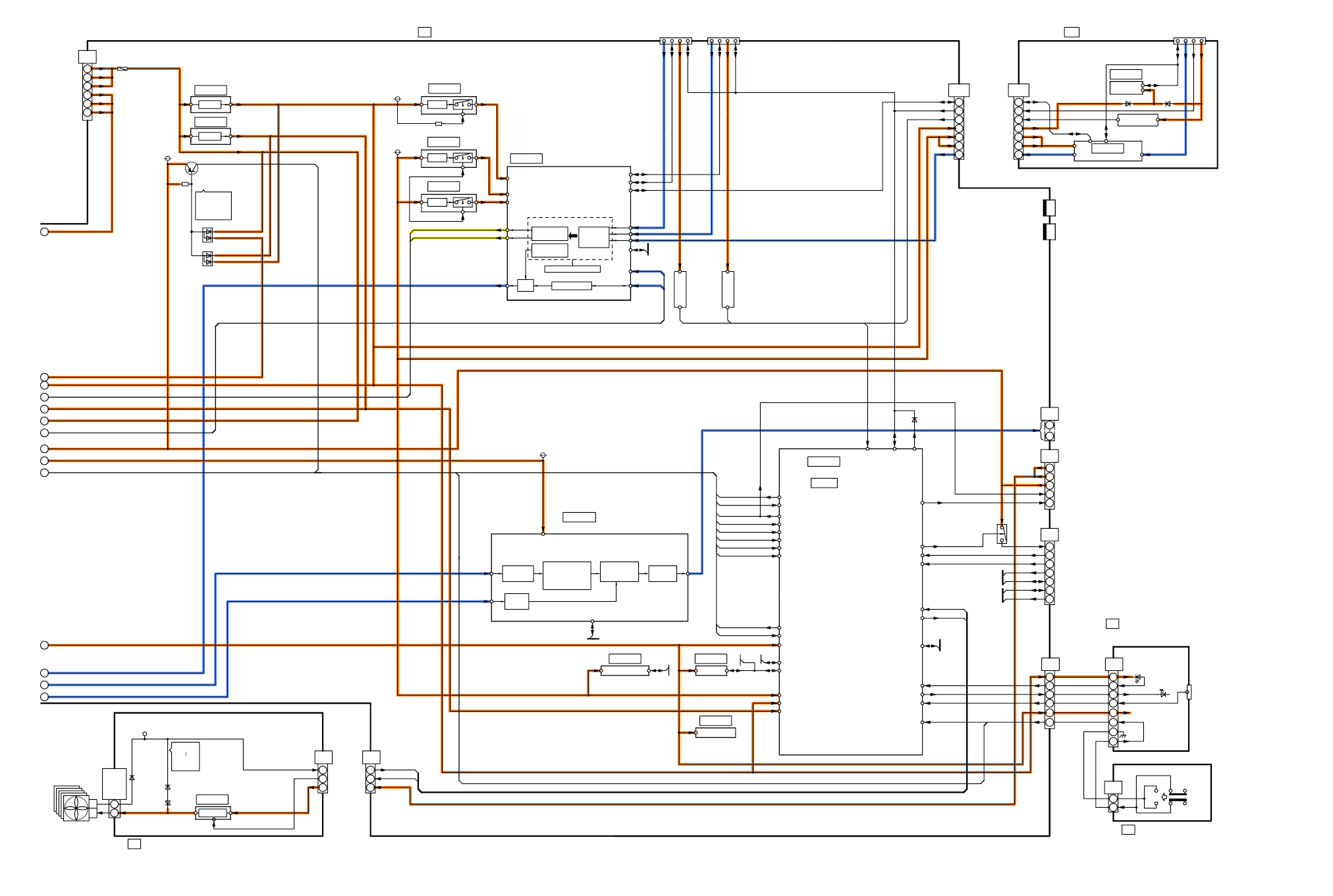Click the diode symbol above the large IC
The image size is (1333, 896).
point(914,420)
